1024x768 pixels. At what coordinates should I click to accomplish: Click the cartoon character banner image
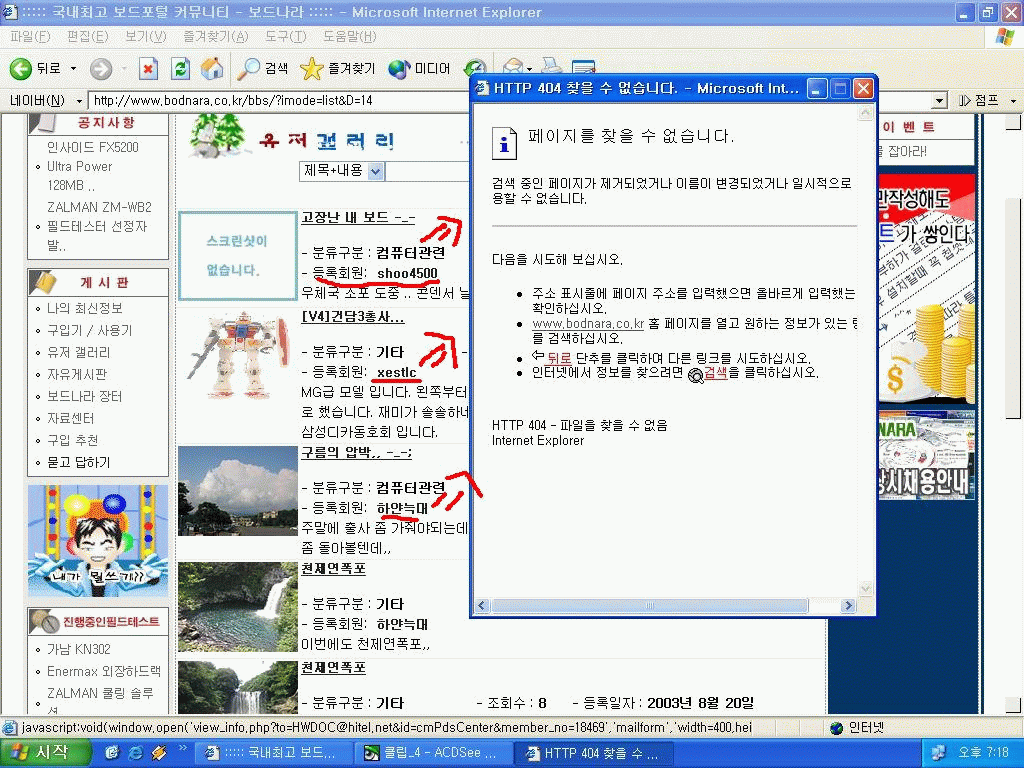(98, 541)
